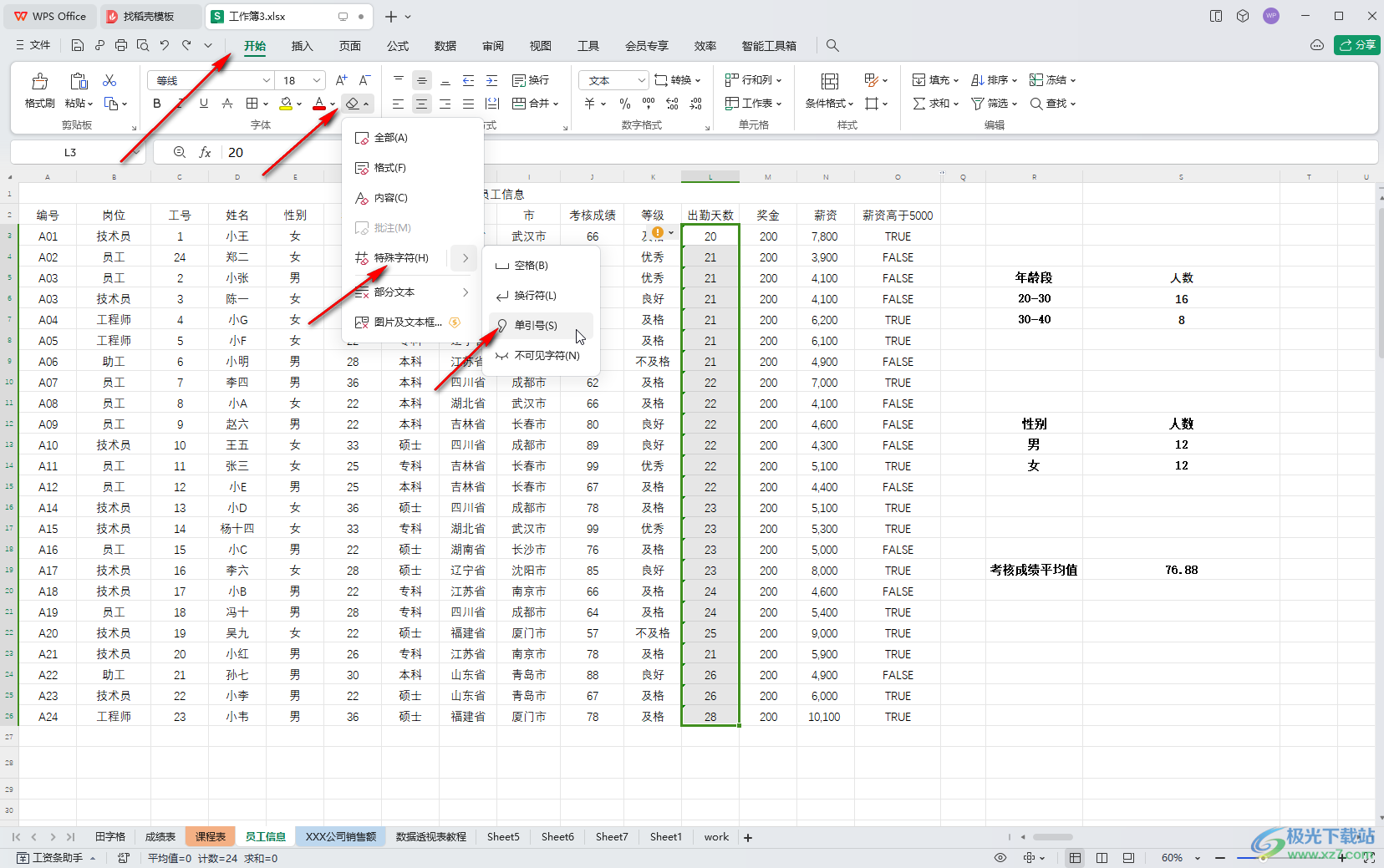The image size is (1384, 868).
Task: Open the 文件 menu
Action: pyautogui.click(x=33, y=45)
